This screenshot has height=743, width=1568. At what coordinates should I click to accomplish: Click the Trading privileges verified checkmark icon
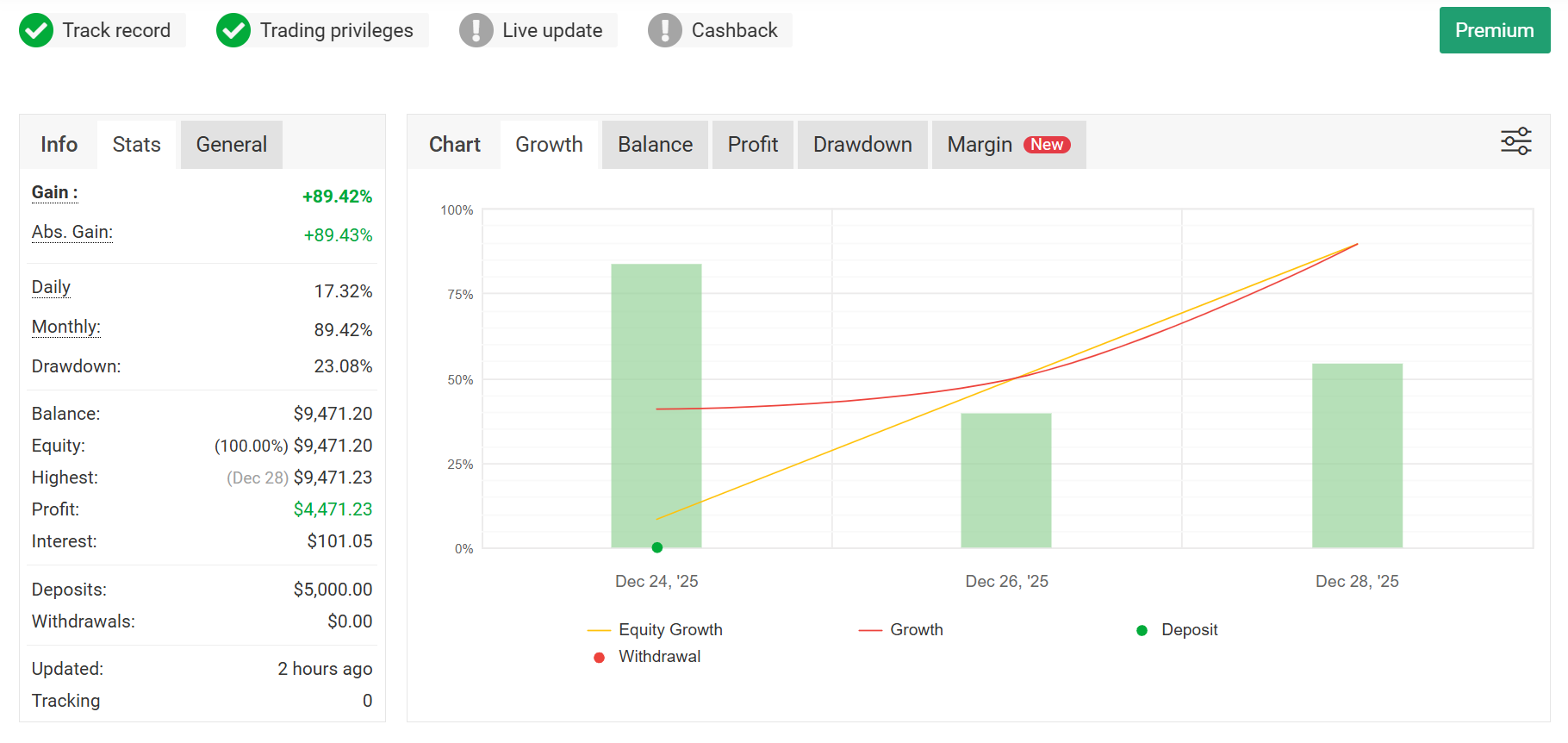point(233,30)
